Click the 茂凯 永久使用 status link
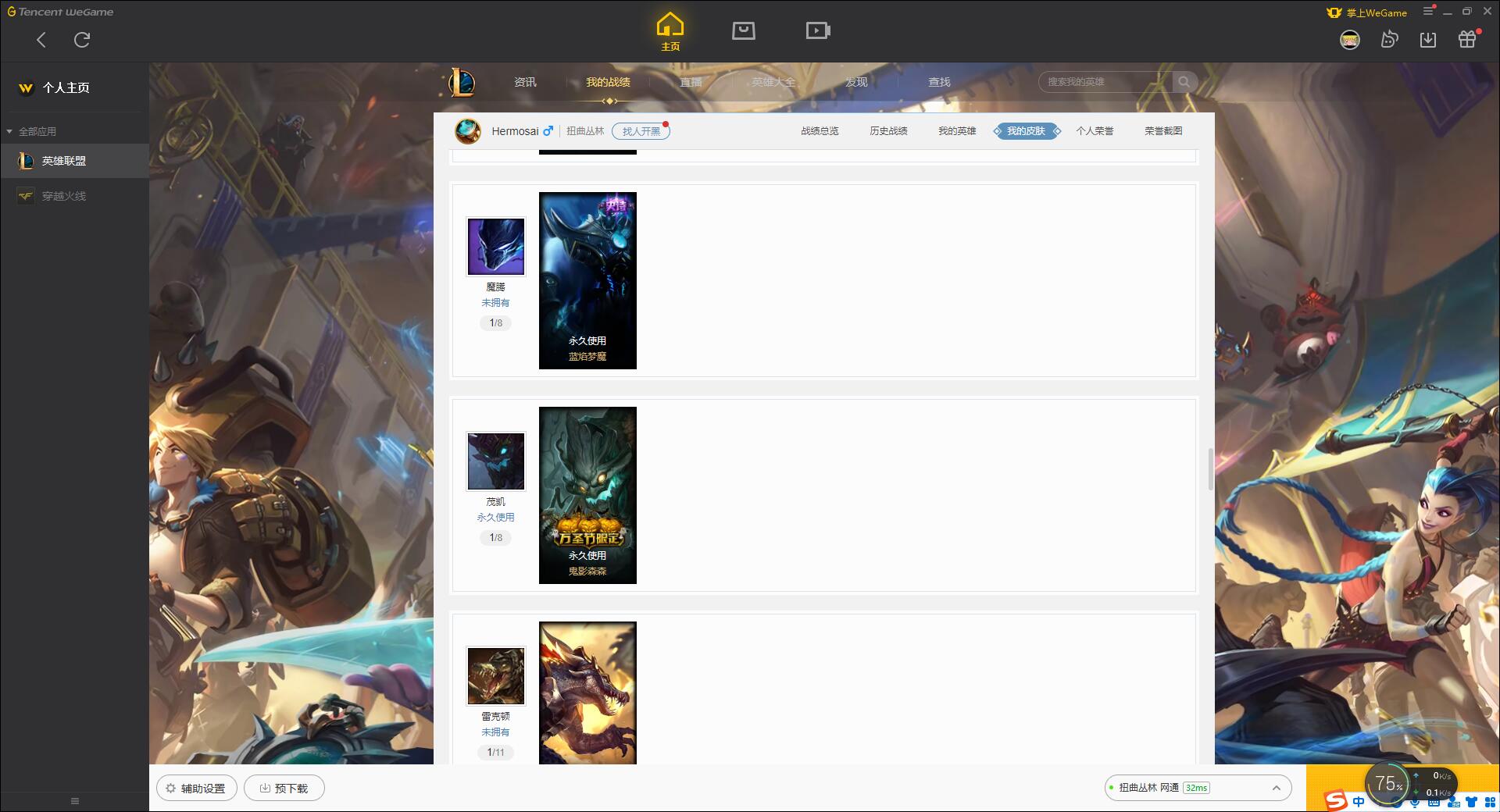 tap(495, 518)
